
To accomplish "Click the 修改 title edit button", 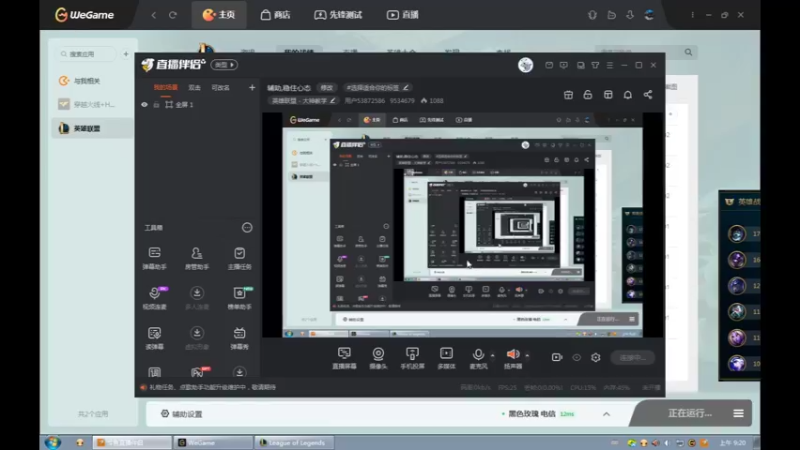I will pos(327,88).
